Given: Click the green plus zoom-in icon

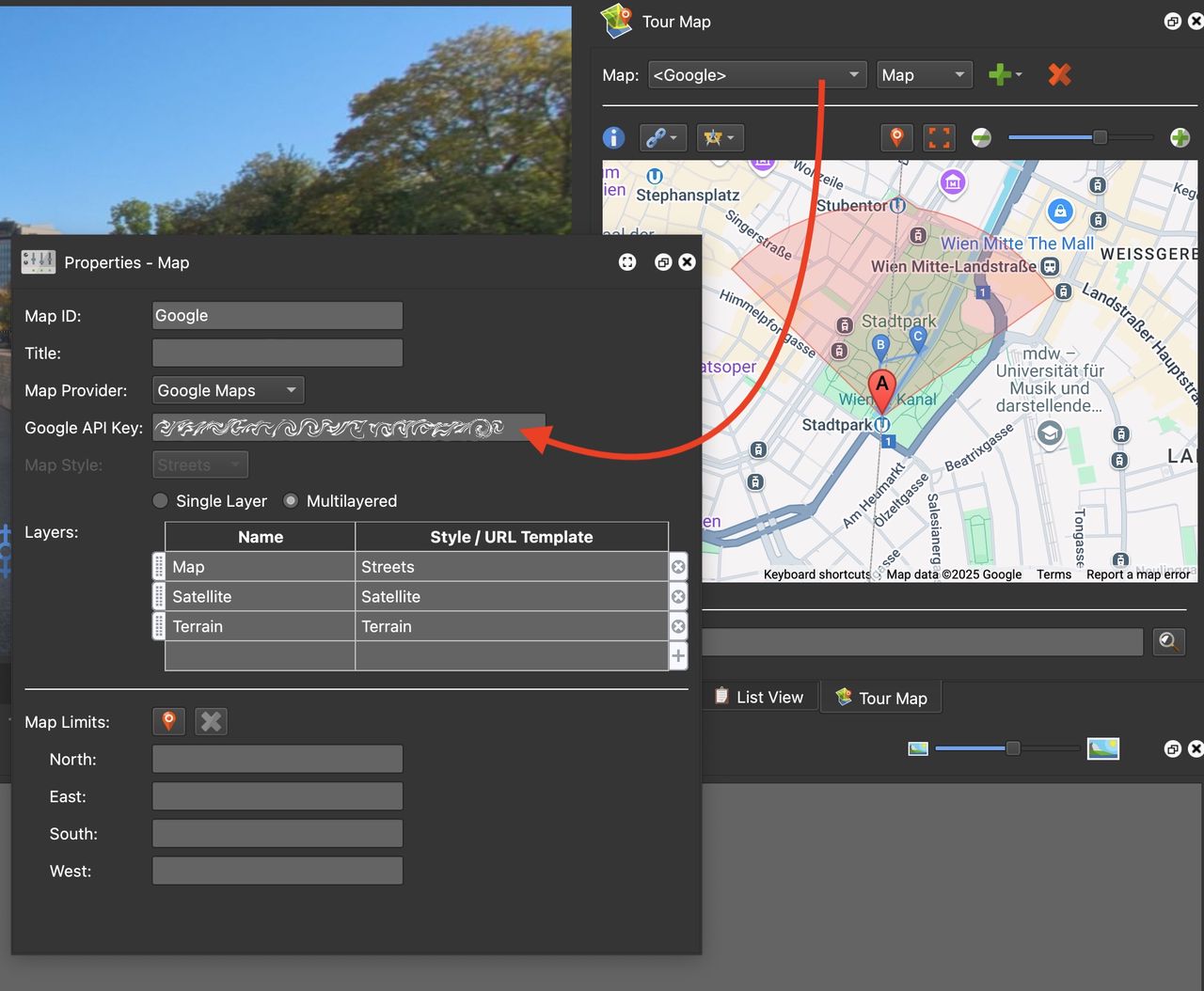Looking at the screenshot, I should point(1180,137).
